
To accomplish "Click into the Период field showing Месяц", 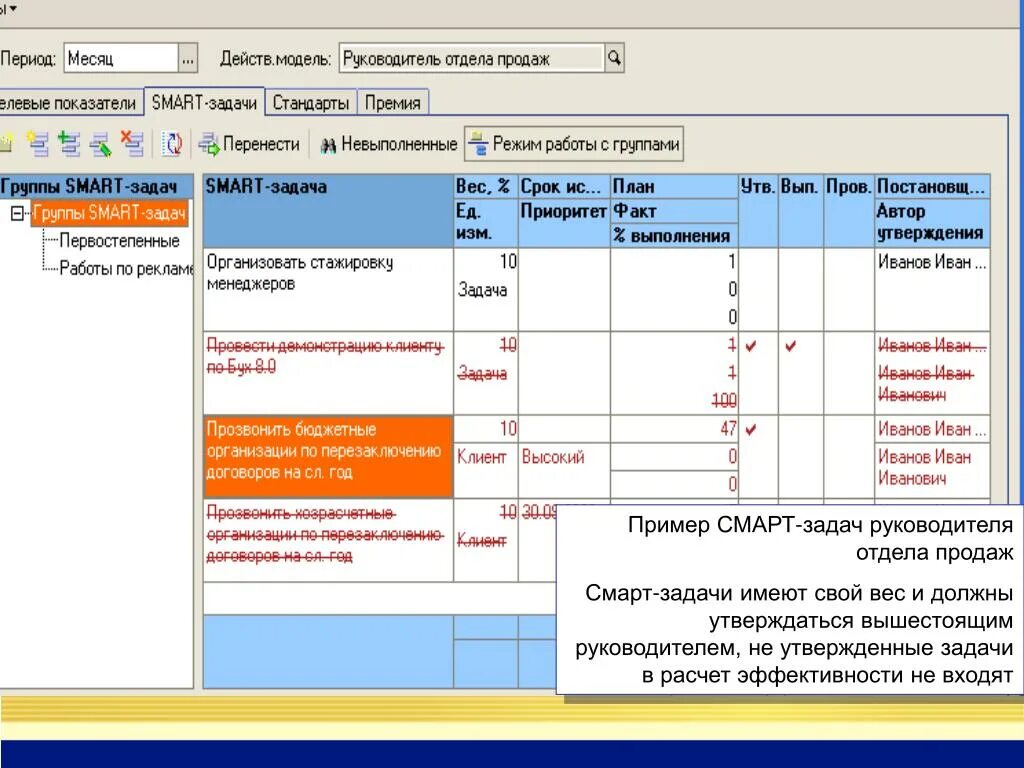I will (x=121, y=59).
